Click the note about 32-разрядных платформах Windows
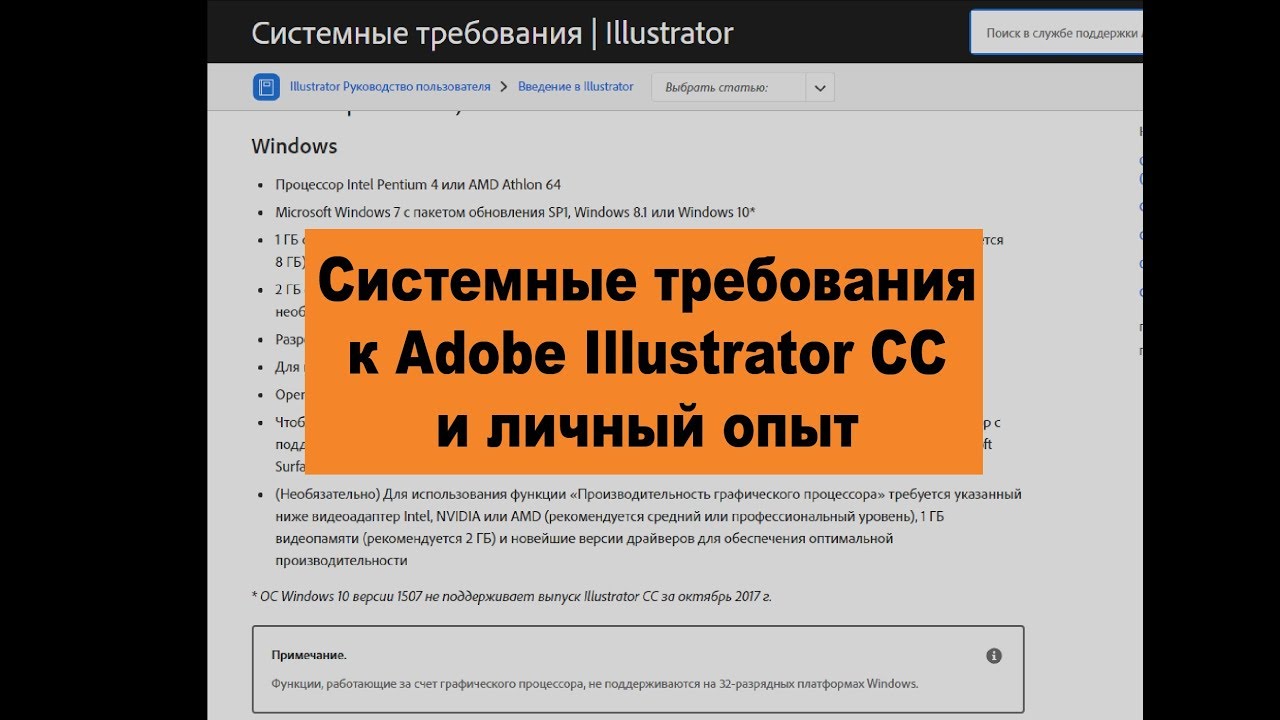The height and width of the screenshot is (720, 1280). 594,684
